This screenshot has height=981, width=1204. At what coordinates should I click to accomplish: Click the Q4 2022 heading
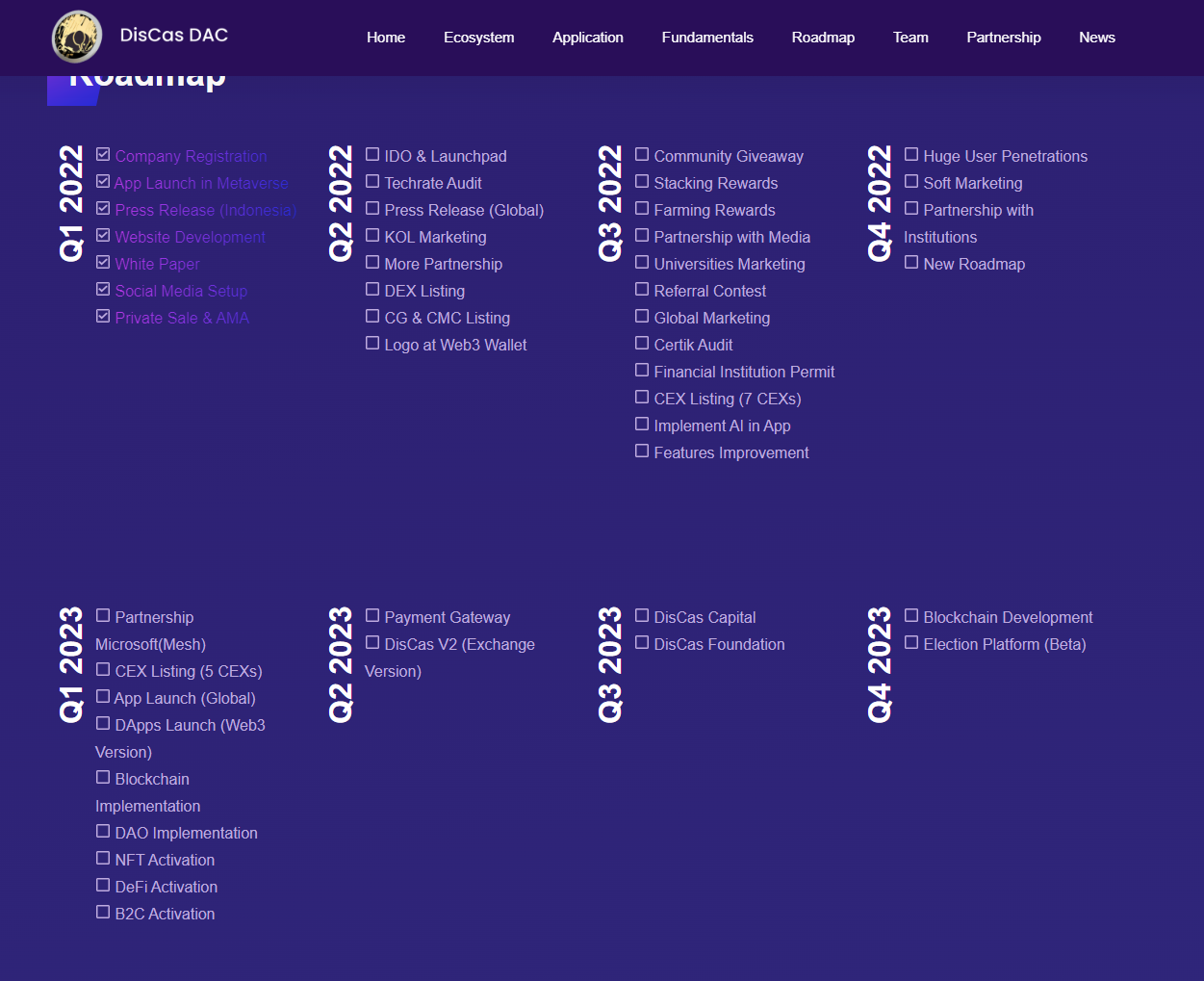coord(880,203)
